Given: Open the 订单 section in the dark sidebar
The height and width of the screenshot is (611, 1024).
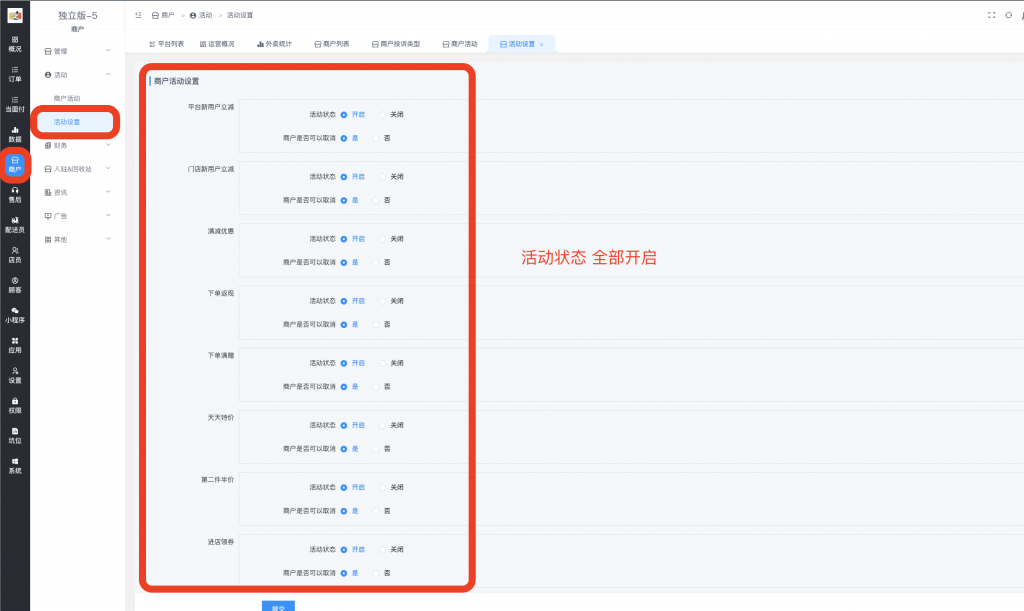Looking at the screenshot, I should tap(13, 72).
